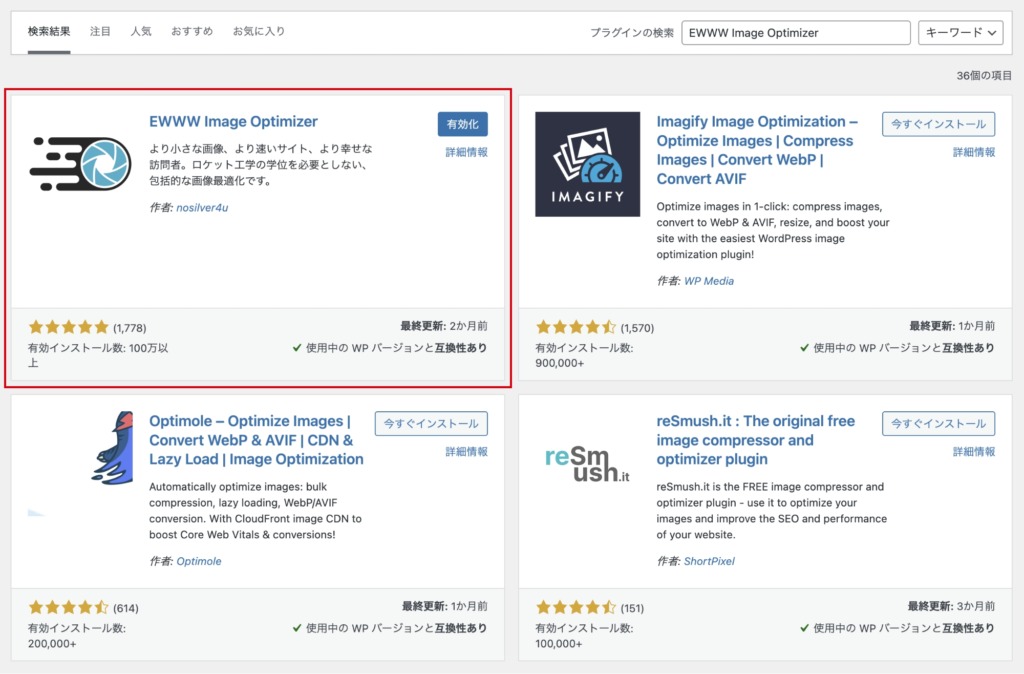Open 詳細情報 for EWWW Image Optimizer
The width and height of the screenshot is (1024, 674).
tap(466, 152)
